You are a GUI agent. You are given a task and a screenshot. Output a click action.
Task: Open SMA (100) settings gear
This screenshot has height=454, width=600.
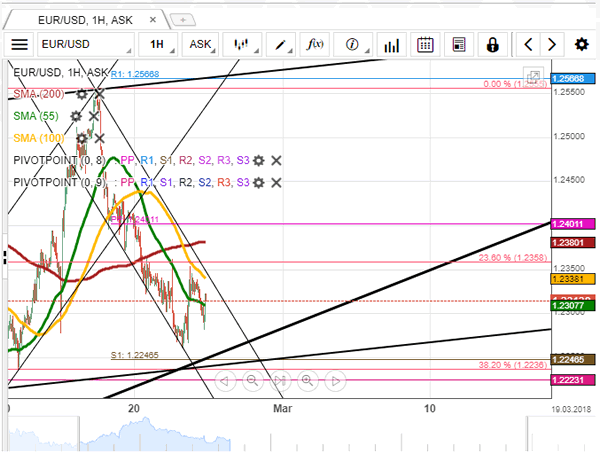82,138
